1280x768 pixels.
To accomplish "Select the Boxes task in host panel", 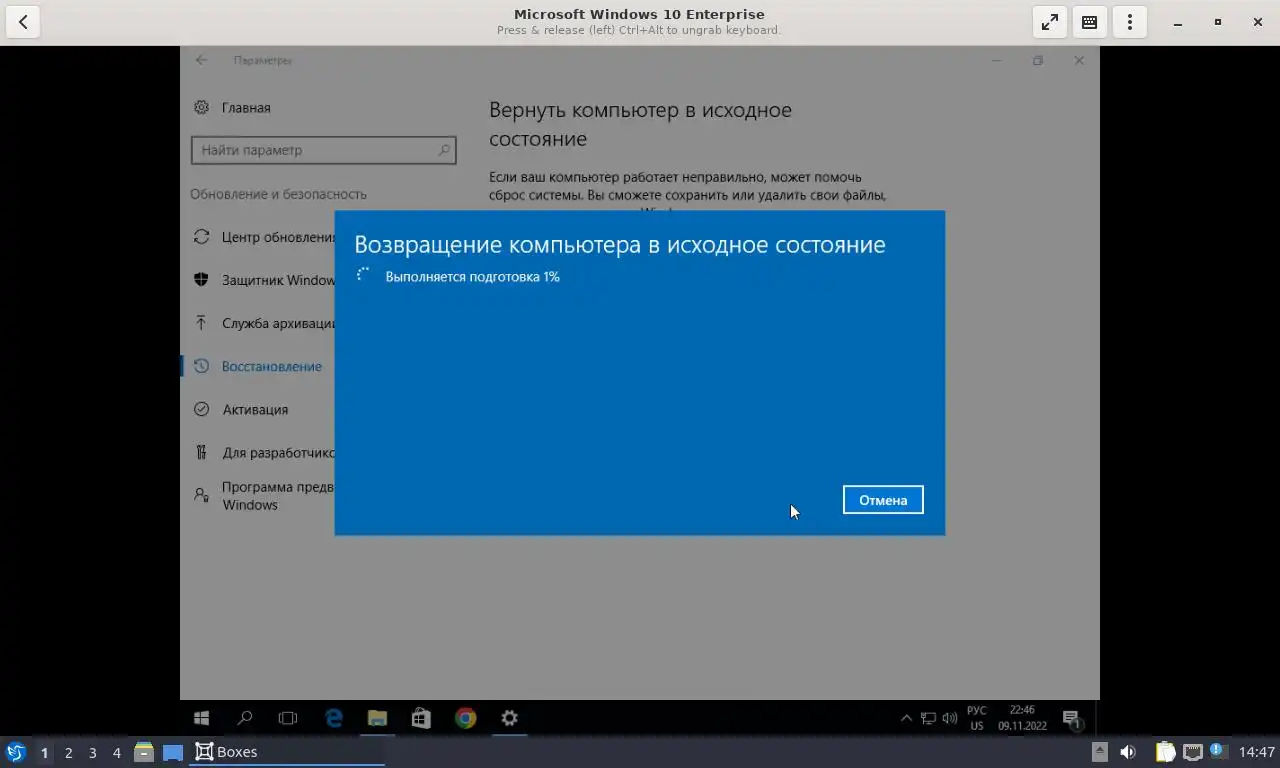I will point(288,752).
